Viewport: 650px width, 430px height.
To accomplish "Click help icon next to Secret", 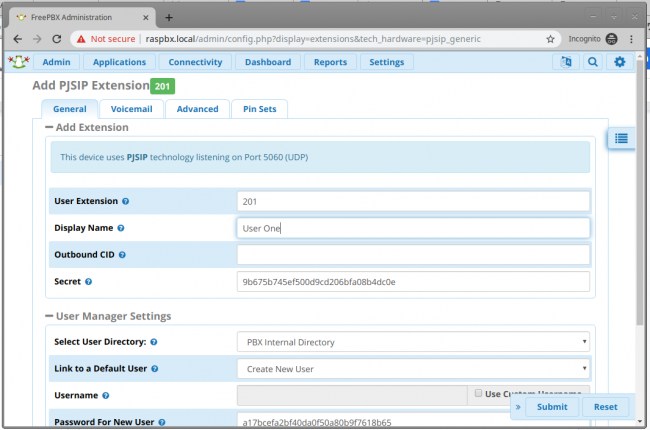I will [x=88, y=282].
